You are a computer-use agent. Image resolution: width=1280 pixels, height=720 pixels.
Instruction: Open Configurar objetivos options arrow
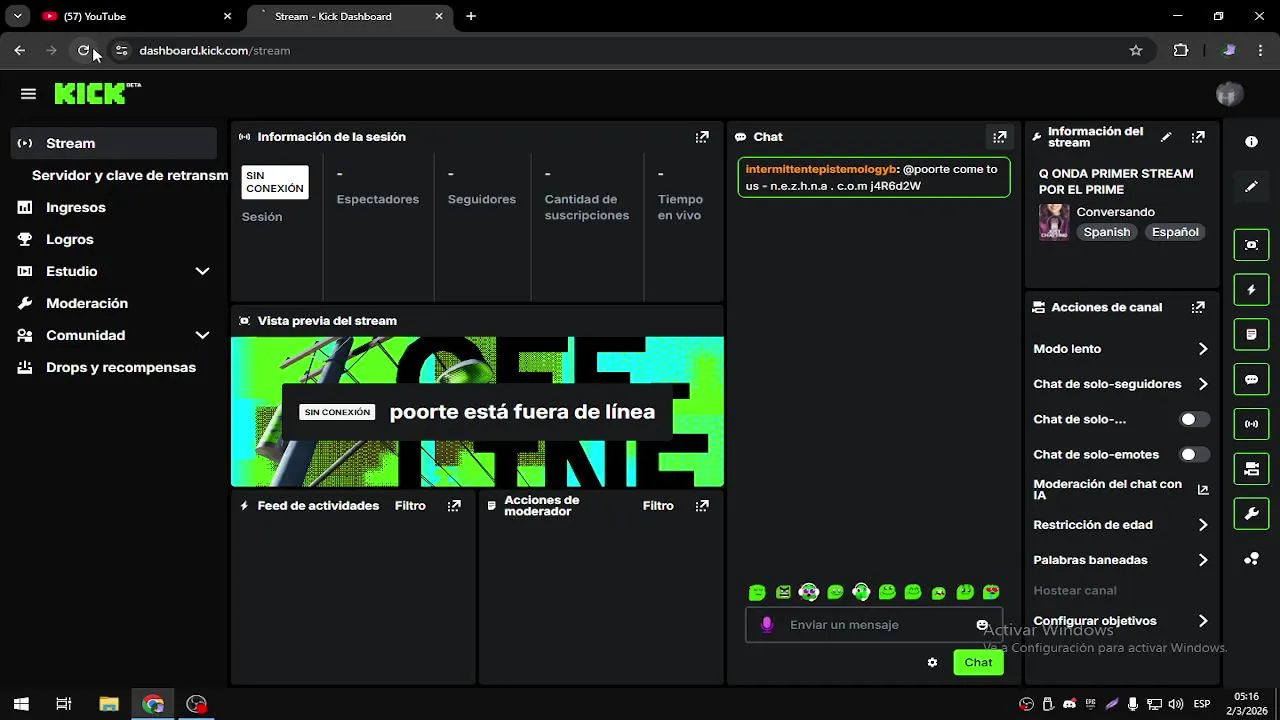[x=1203, y=621]
